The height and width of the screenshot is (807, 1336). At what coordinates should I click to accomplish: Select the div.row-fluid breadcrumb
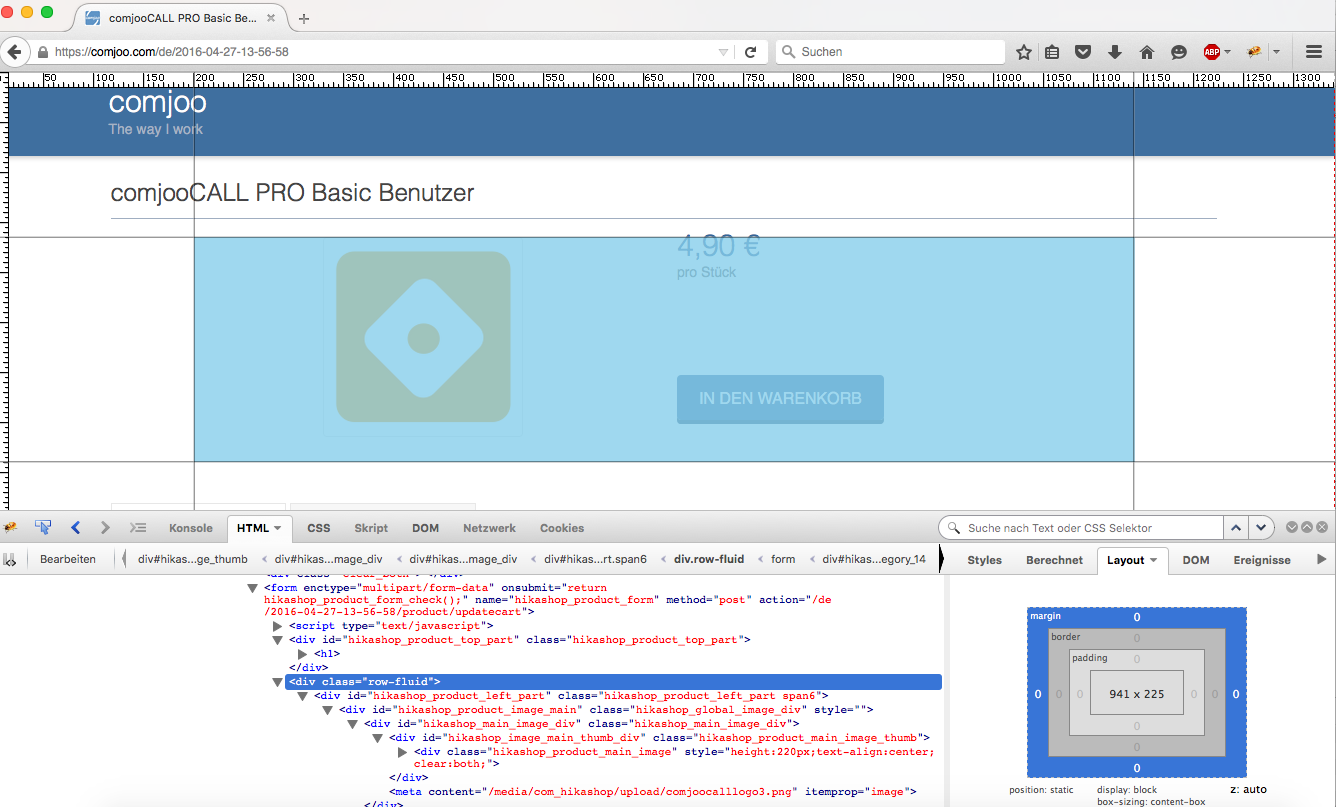pos(709,560)
